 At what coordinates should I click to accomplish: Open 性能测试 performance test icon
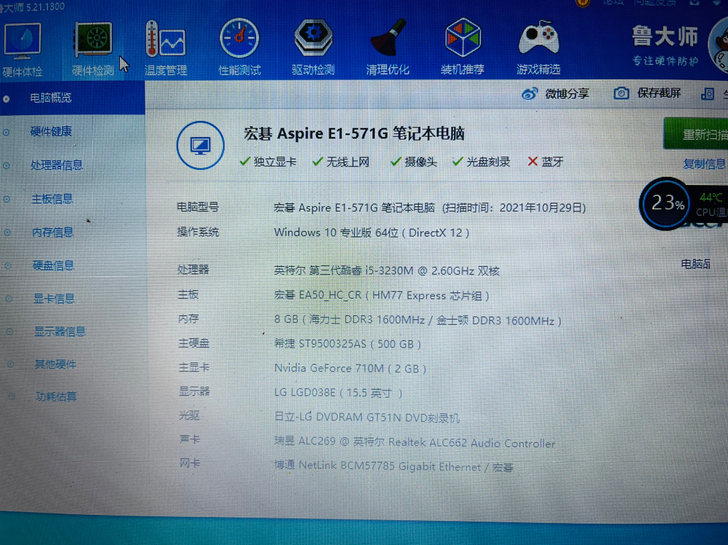pyautogui.click(x=240, y=38)
